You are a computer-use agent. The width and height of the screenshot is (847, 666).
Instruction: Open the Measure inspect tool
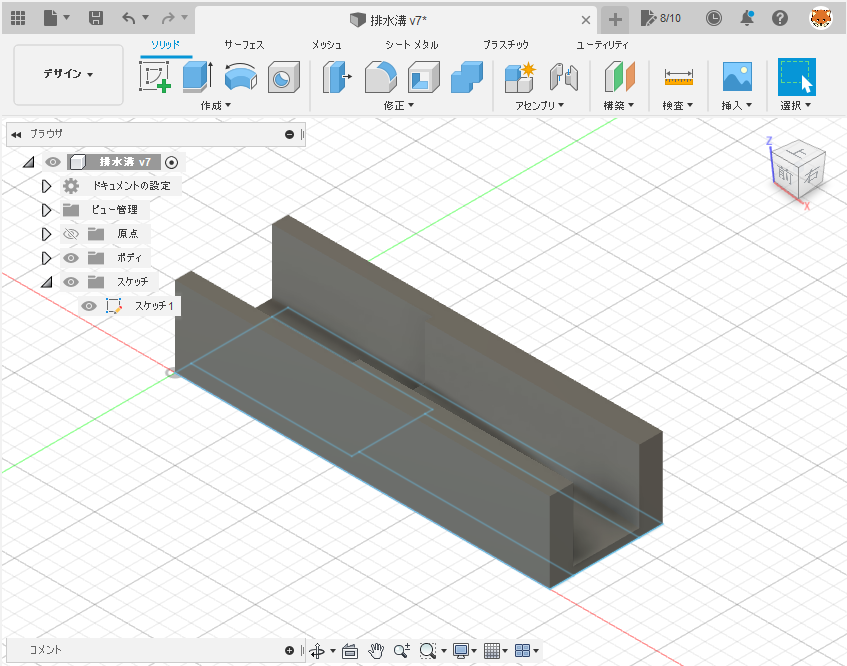(677, 78)
